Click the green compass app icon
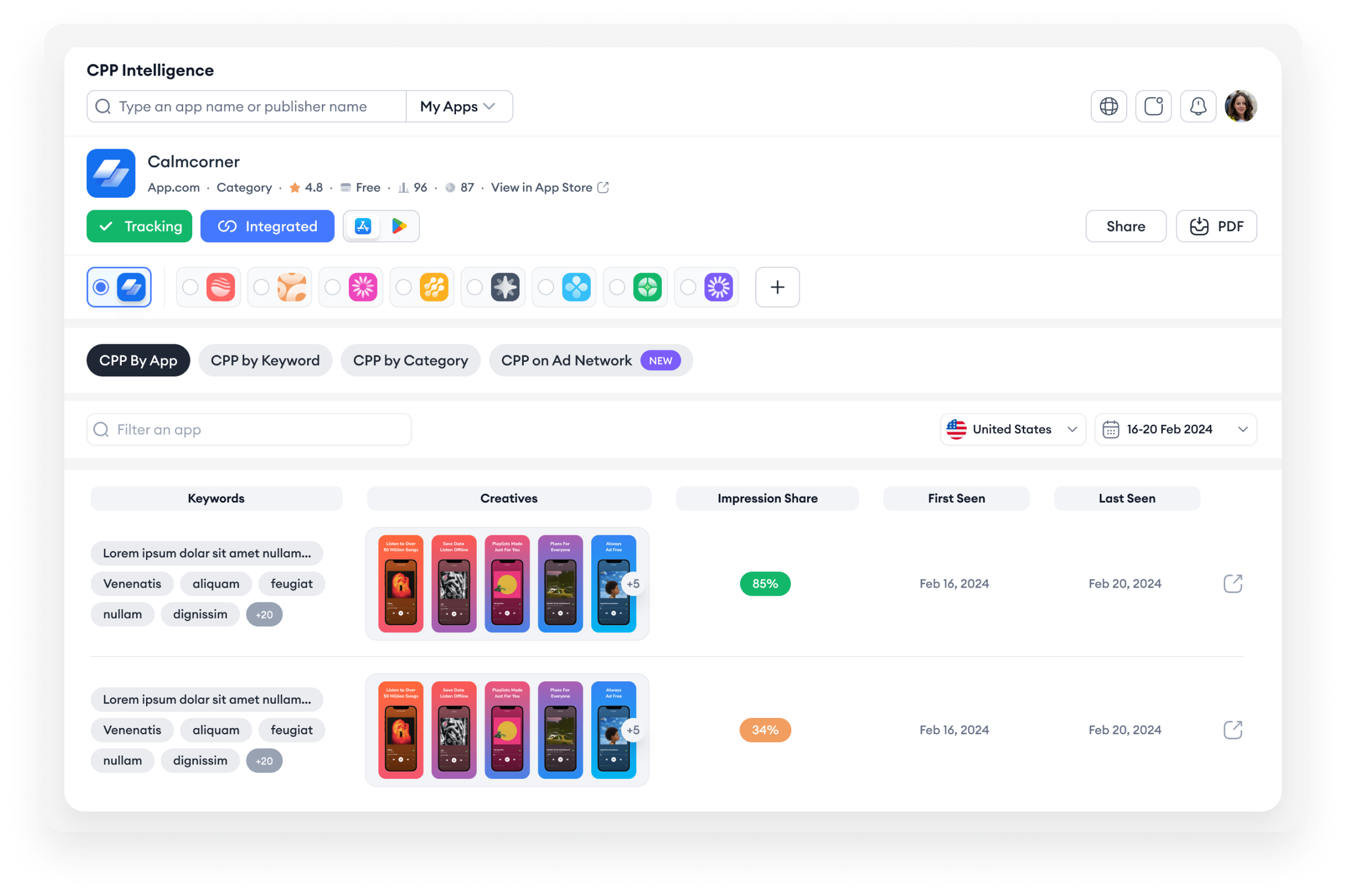Viewport: 1346px width, 896px height. coord(648,287)
